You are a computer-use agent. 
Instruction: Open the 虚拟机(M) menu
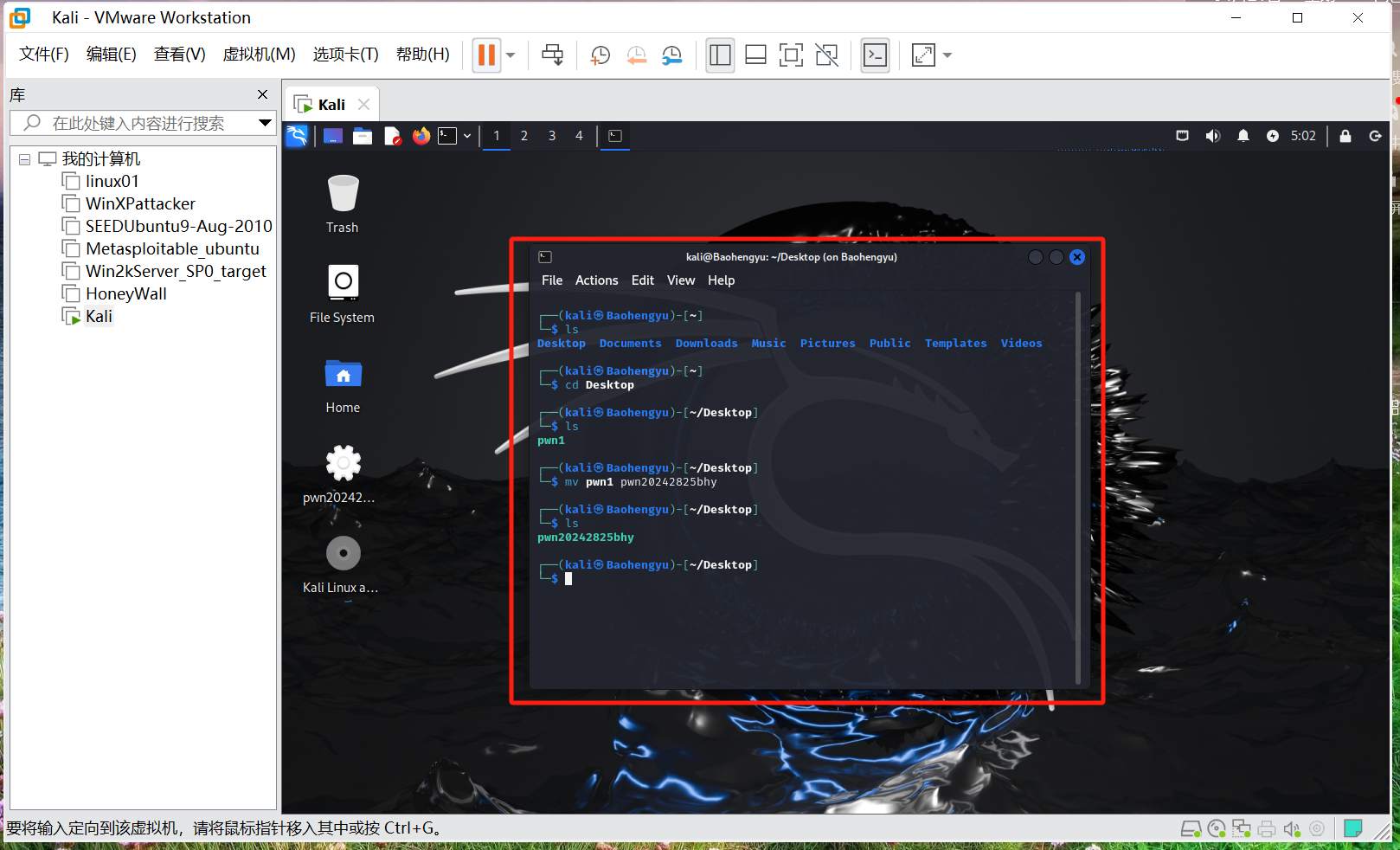[260, 55]
